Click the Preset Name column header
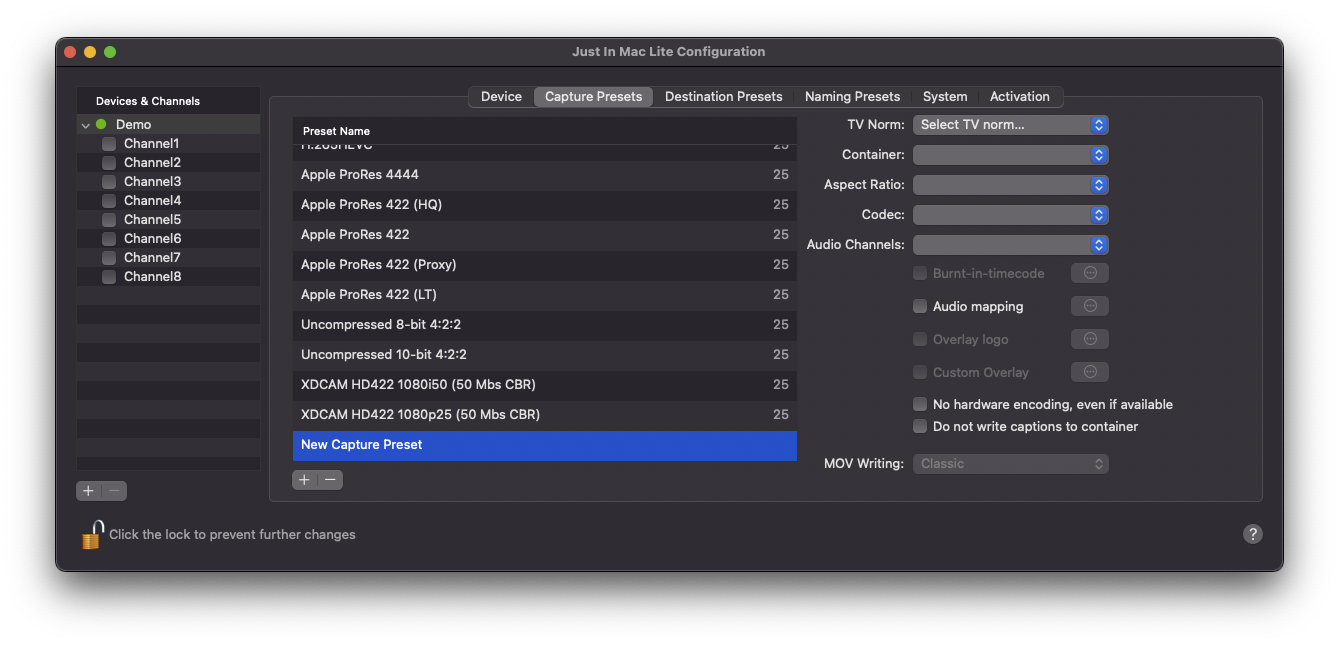 pyautogui.click(x=545, y=131)
